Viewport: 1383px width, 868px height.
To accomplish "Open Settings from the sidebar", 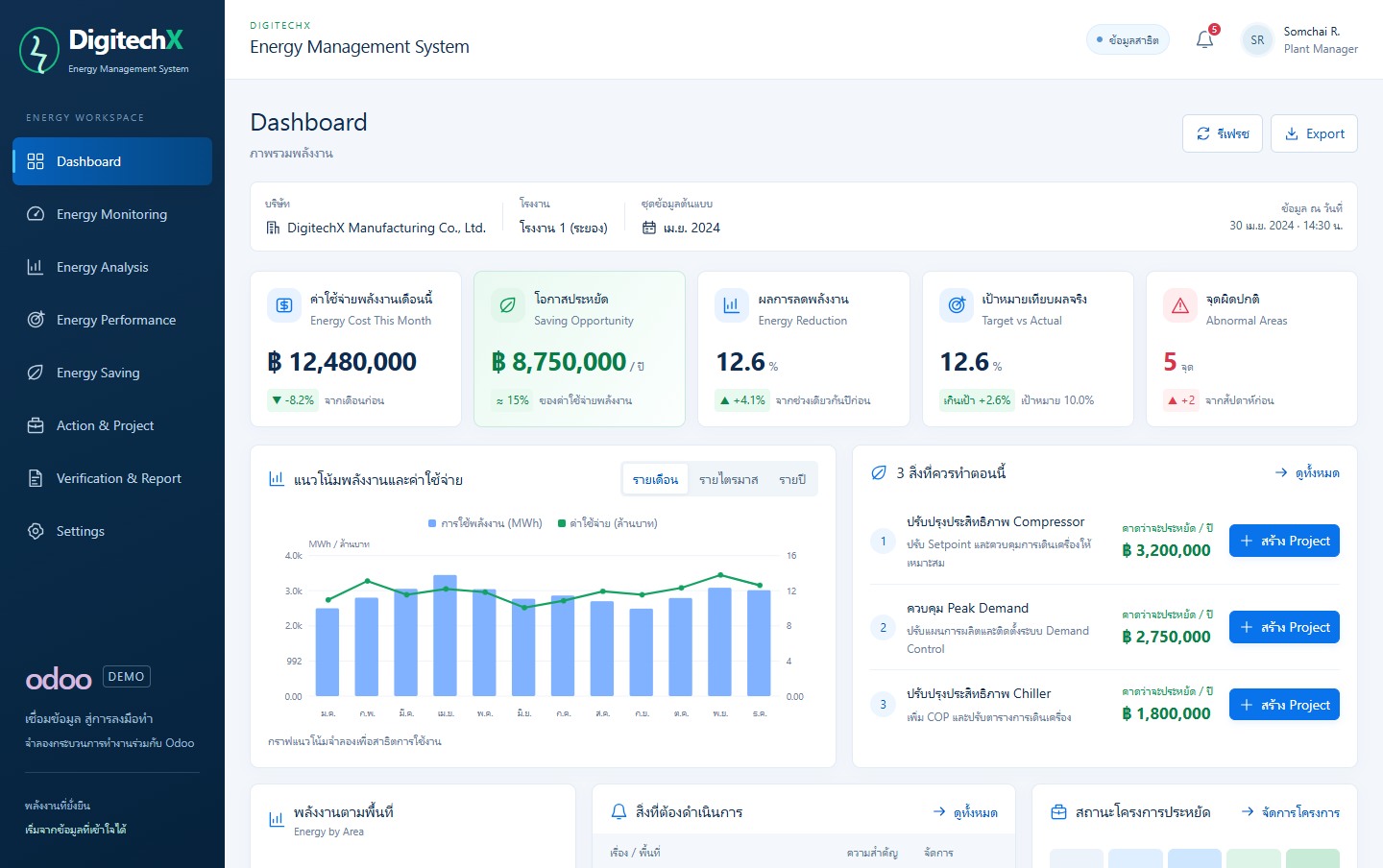I will tap(112, 531).
